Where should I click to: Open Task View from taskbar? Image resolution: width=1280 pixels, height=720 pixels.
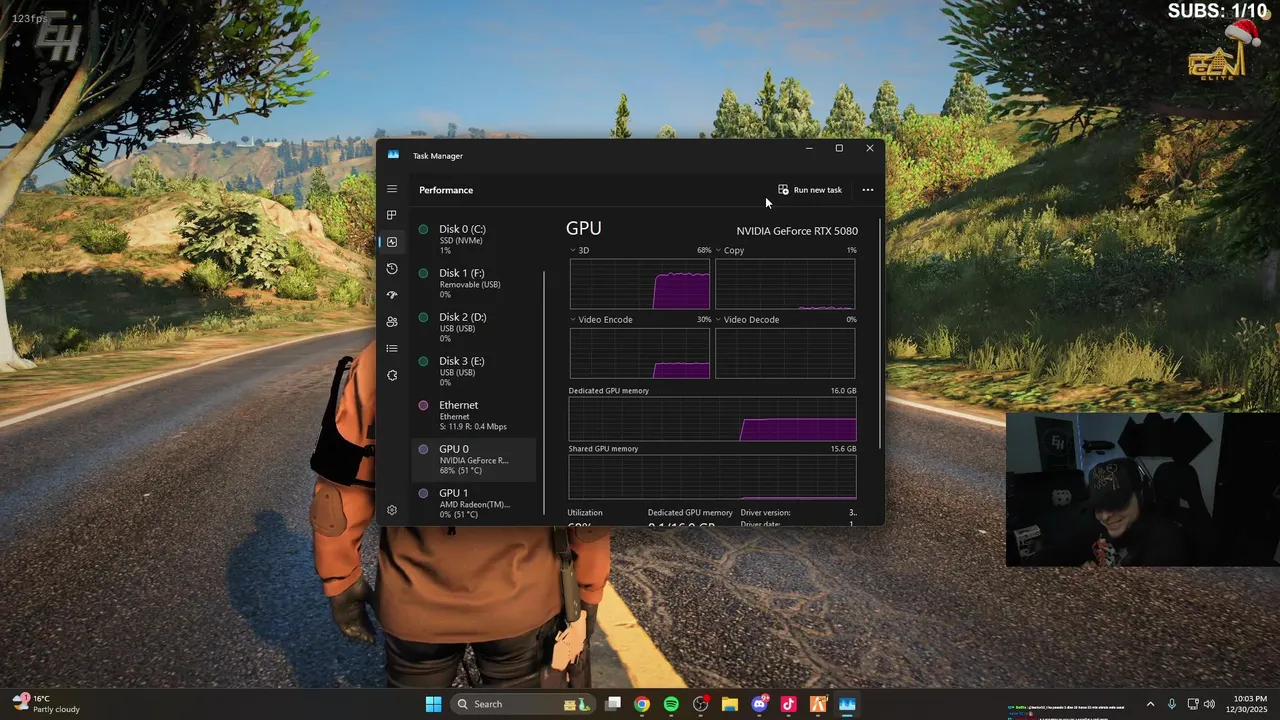[613, 704]
